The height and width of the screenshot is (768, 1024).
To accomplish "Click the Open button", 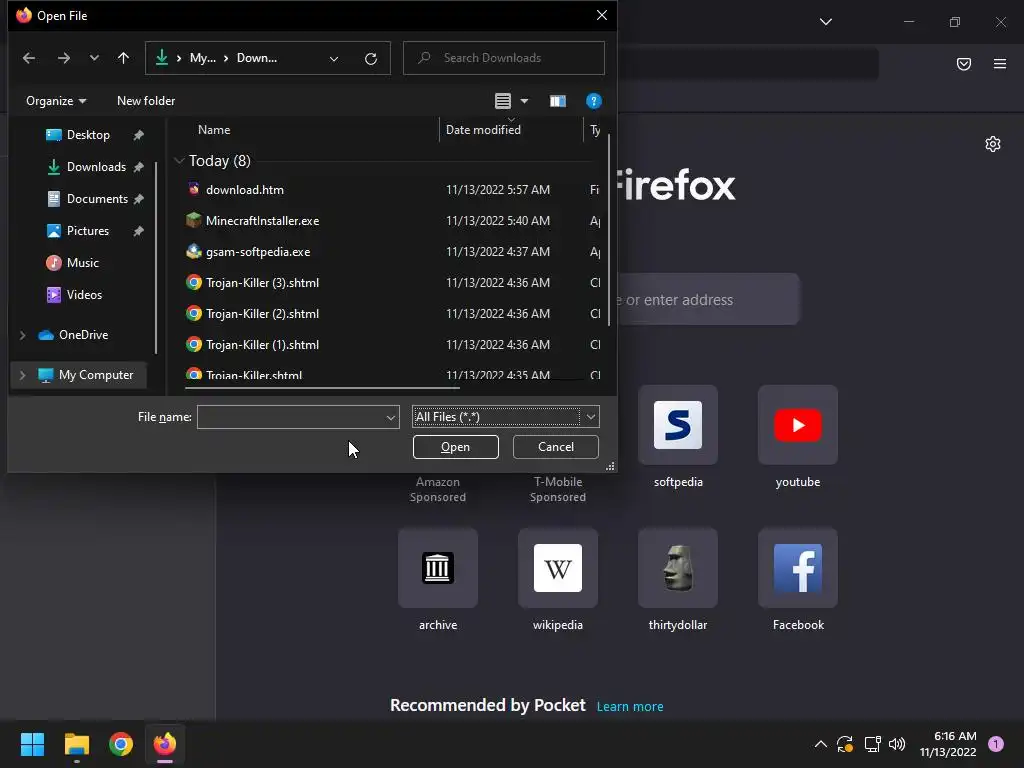I will (x=456, y=447).
